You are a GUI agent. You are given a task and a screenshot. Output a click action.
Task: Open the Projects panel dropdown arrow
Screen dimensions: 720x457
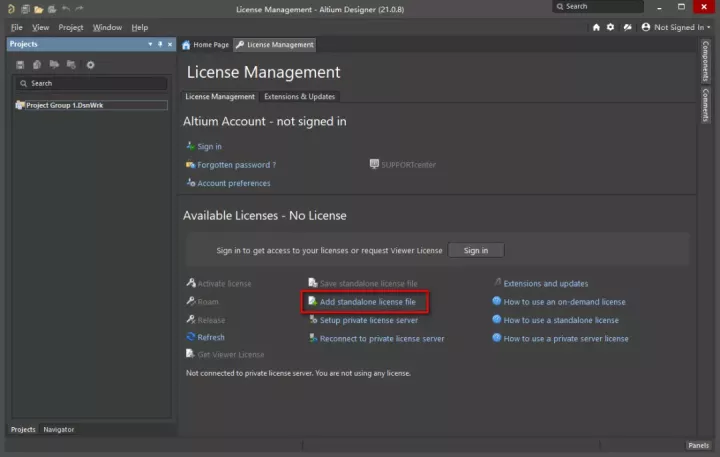coord(151,44)
